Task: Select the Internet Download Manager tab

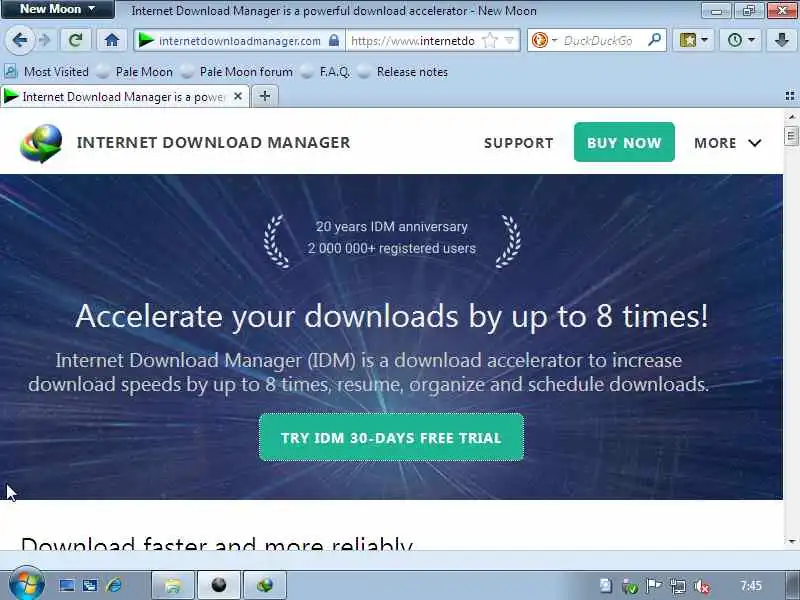Action: pos(125,96)
